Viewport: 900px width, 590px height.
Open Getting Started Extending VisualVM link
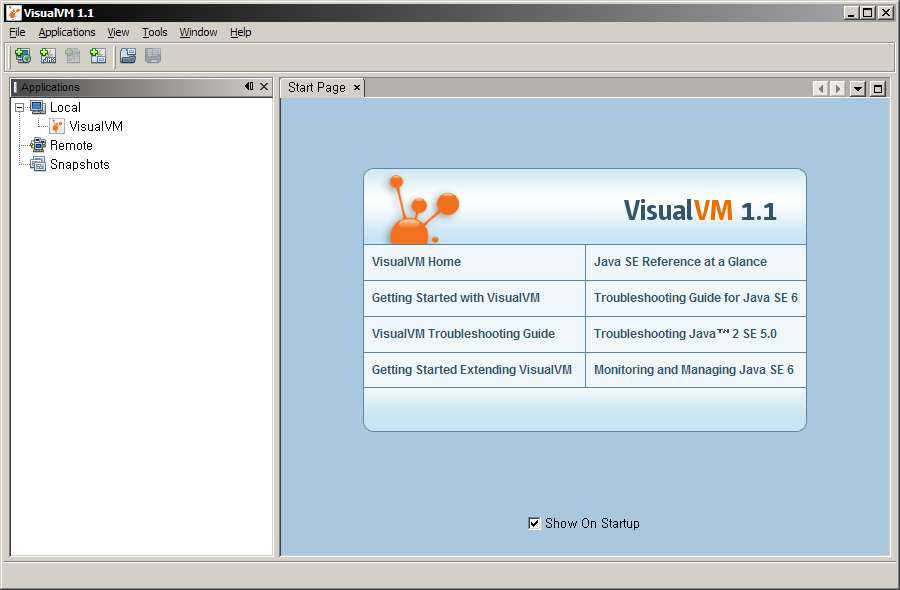point(472,370)
